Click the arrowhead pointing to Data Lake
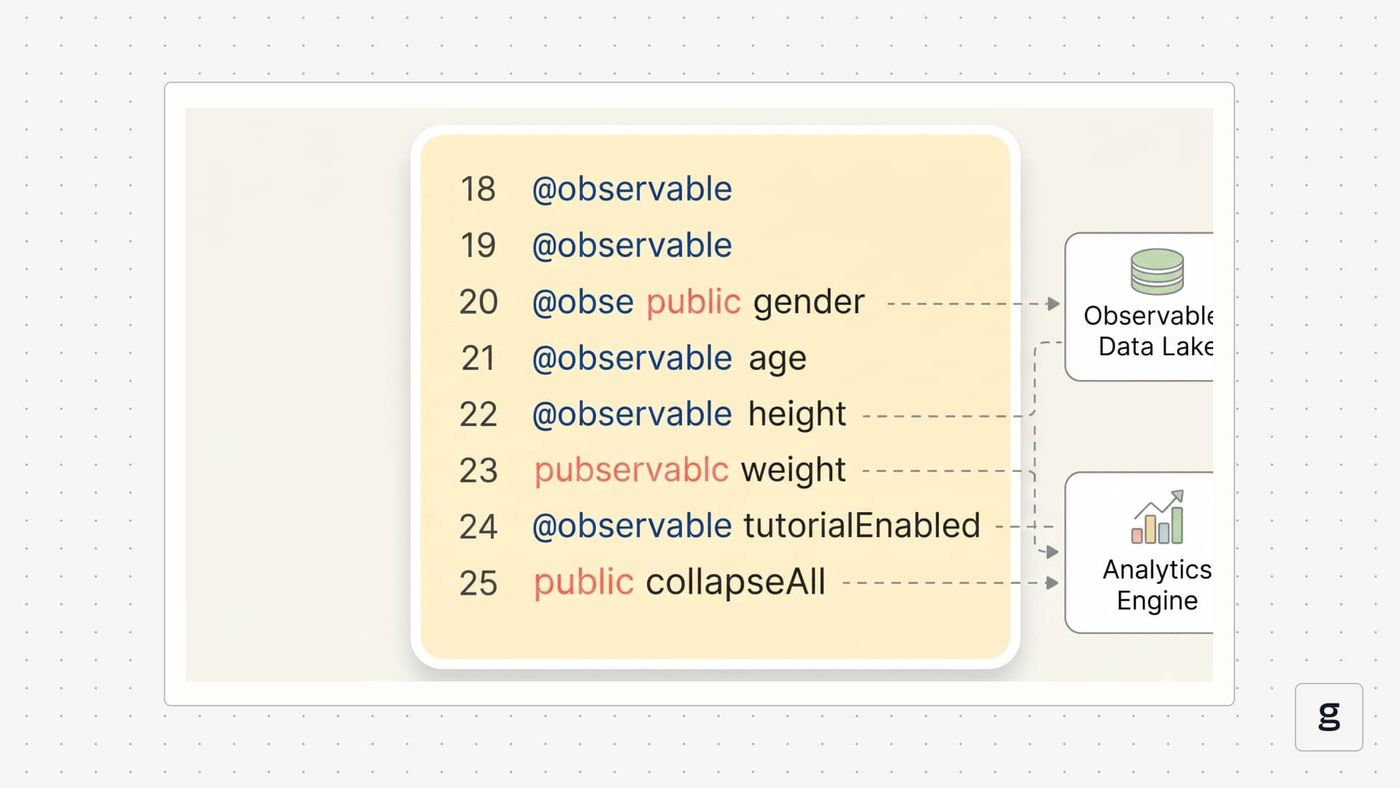 [x=1053, y=303]
